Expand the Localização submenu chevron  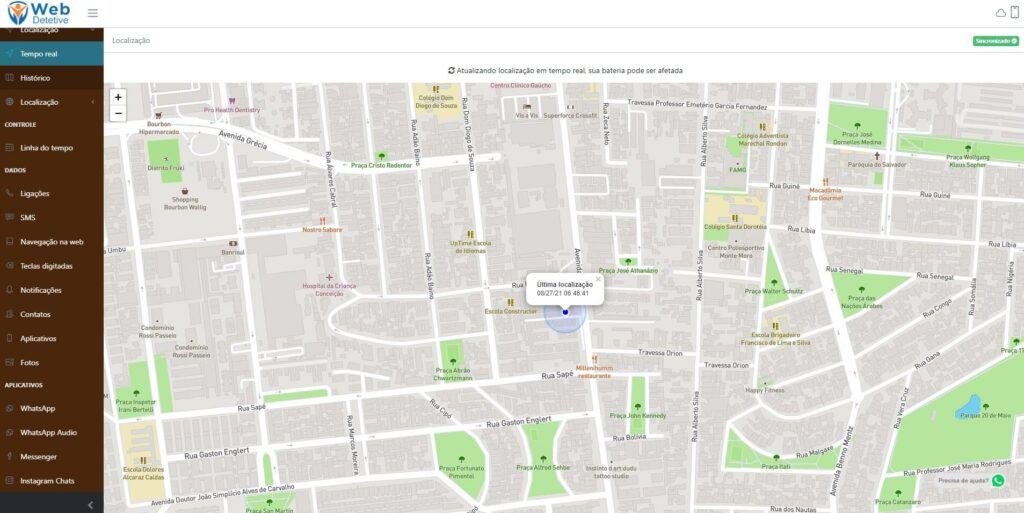[92, 102]
